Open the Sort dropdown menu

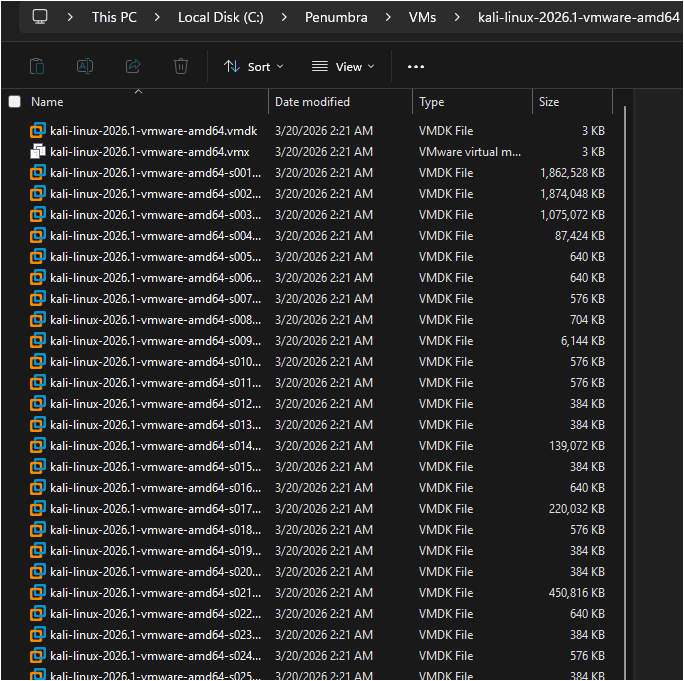coord(253,67)
